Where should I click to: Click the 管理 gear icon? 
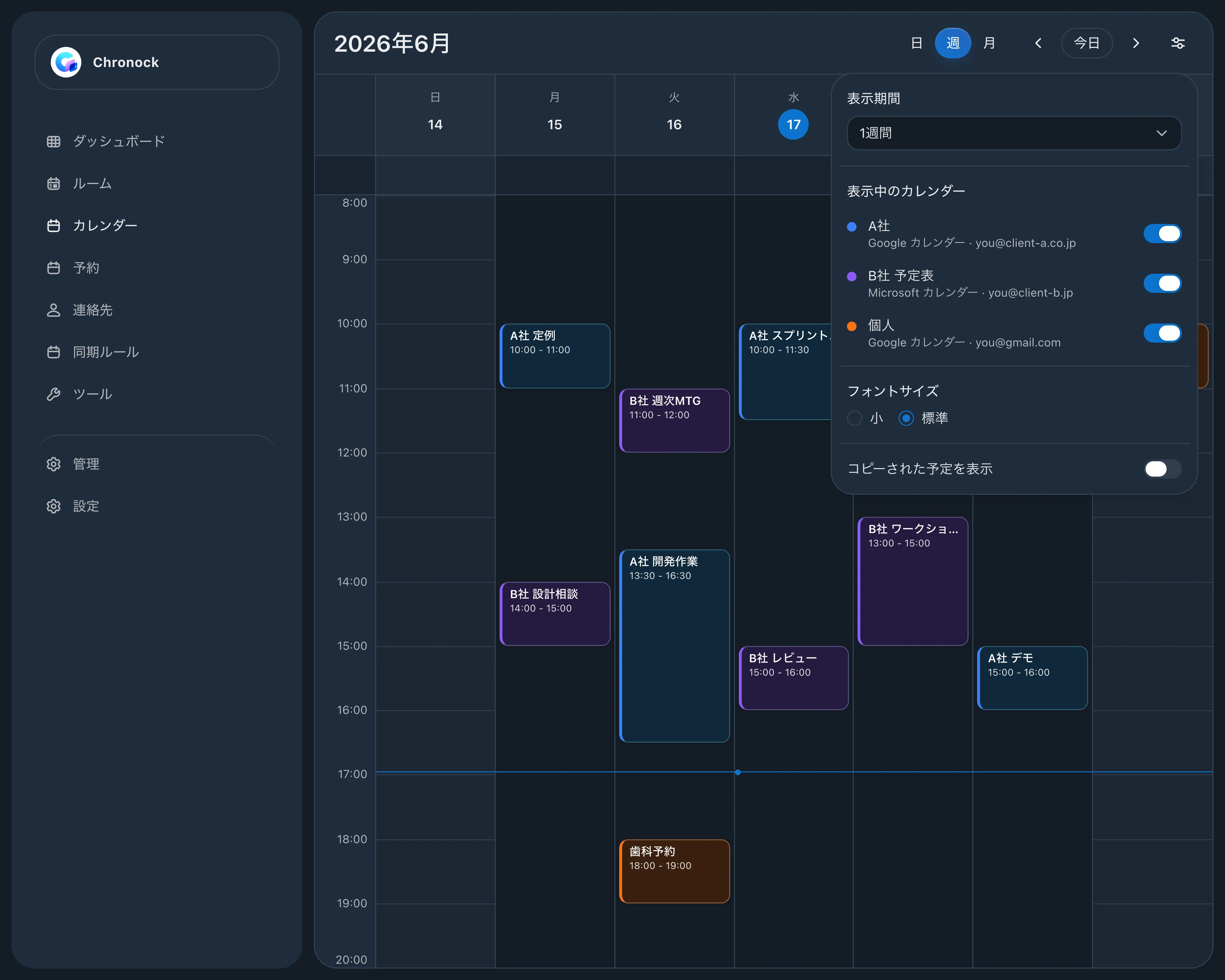(53, 464)
